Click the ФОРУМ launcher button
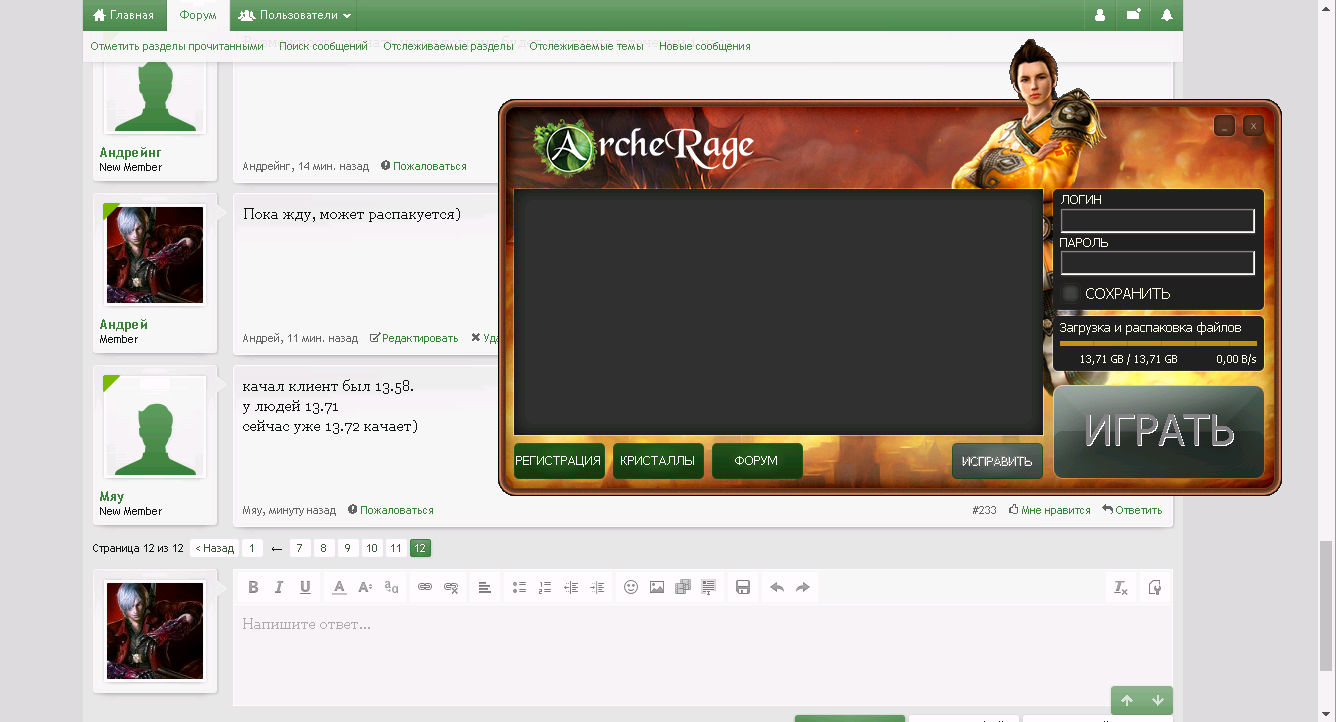Screen dimensions: 1336x722 point(757,461)
